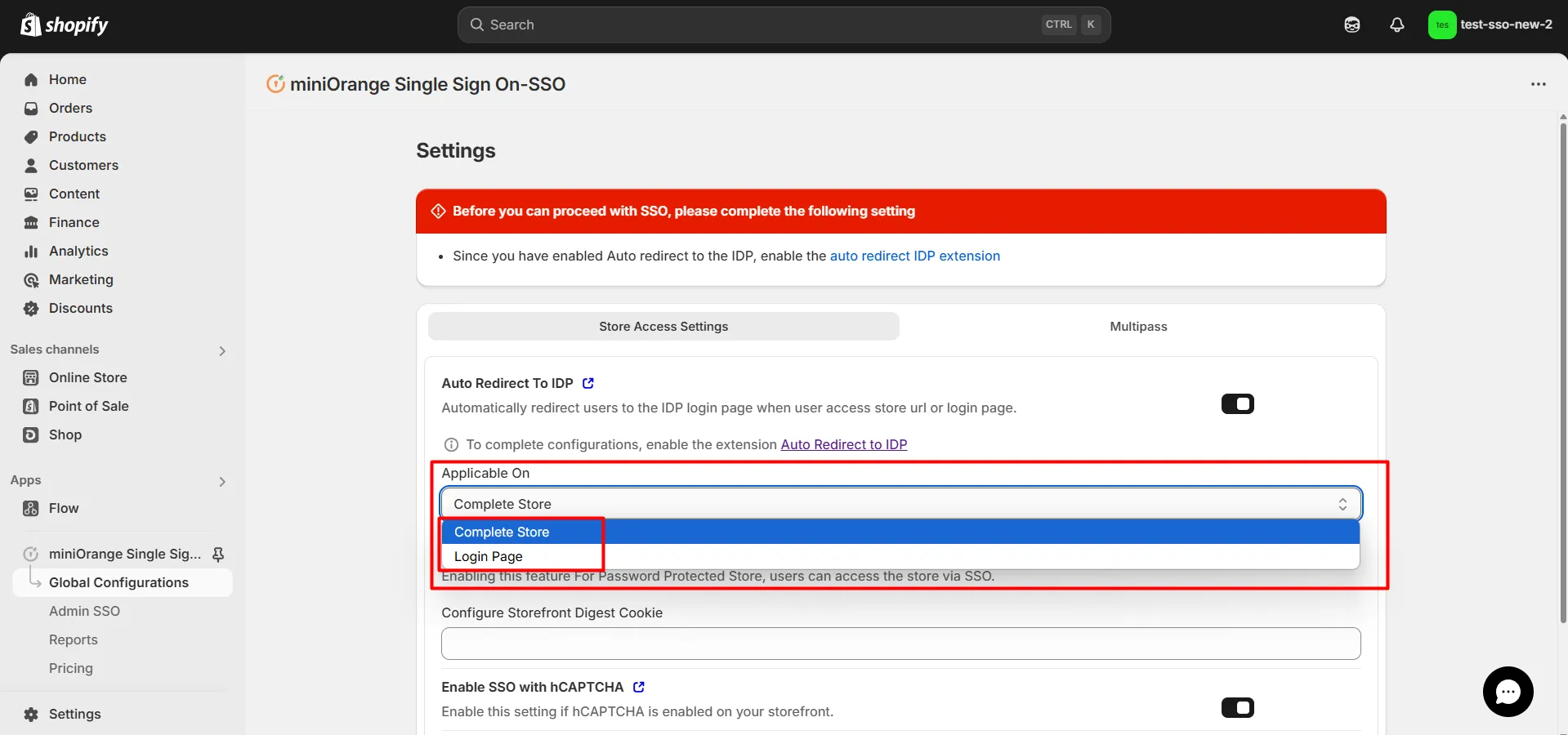
Task: Open Reports in sidebar
Action: [x=73, y=639]
